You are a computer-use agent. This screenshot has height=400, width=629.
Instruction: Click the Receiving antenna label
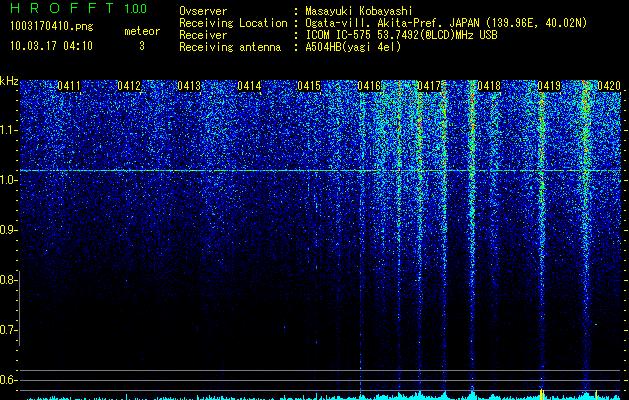tap(230, 47)
